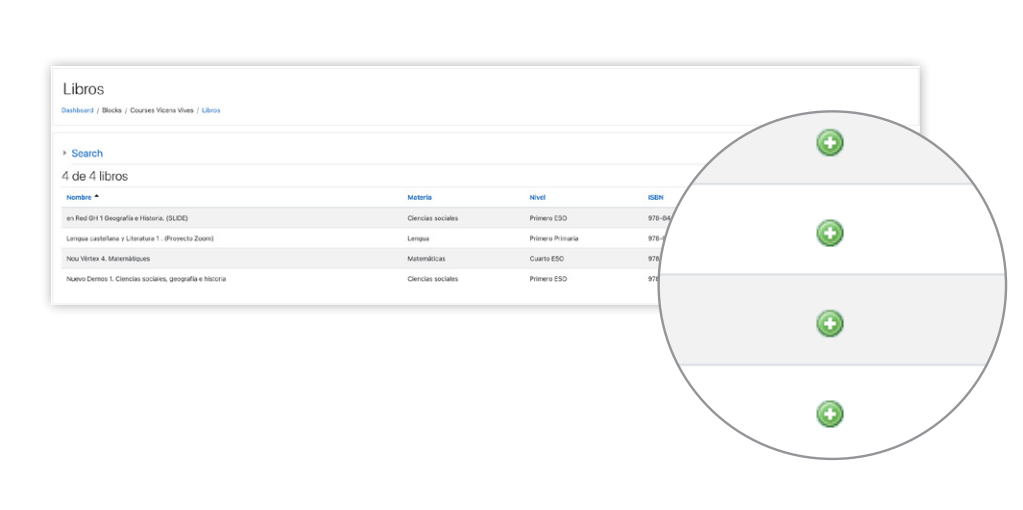Sort table by Nombre column header

click(x=79, y=197)
